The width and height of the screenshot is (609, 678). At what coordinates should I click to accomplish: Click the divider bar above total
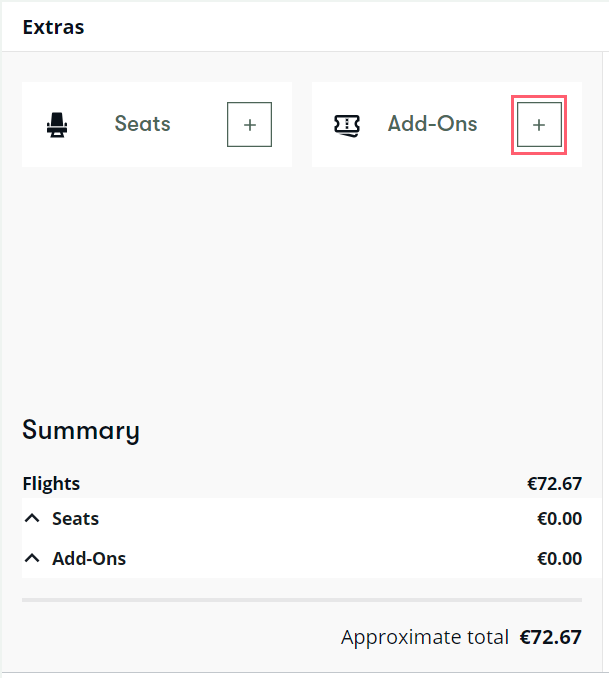click(x=302, y=600)
